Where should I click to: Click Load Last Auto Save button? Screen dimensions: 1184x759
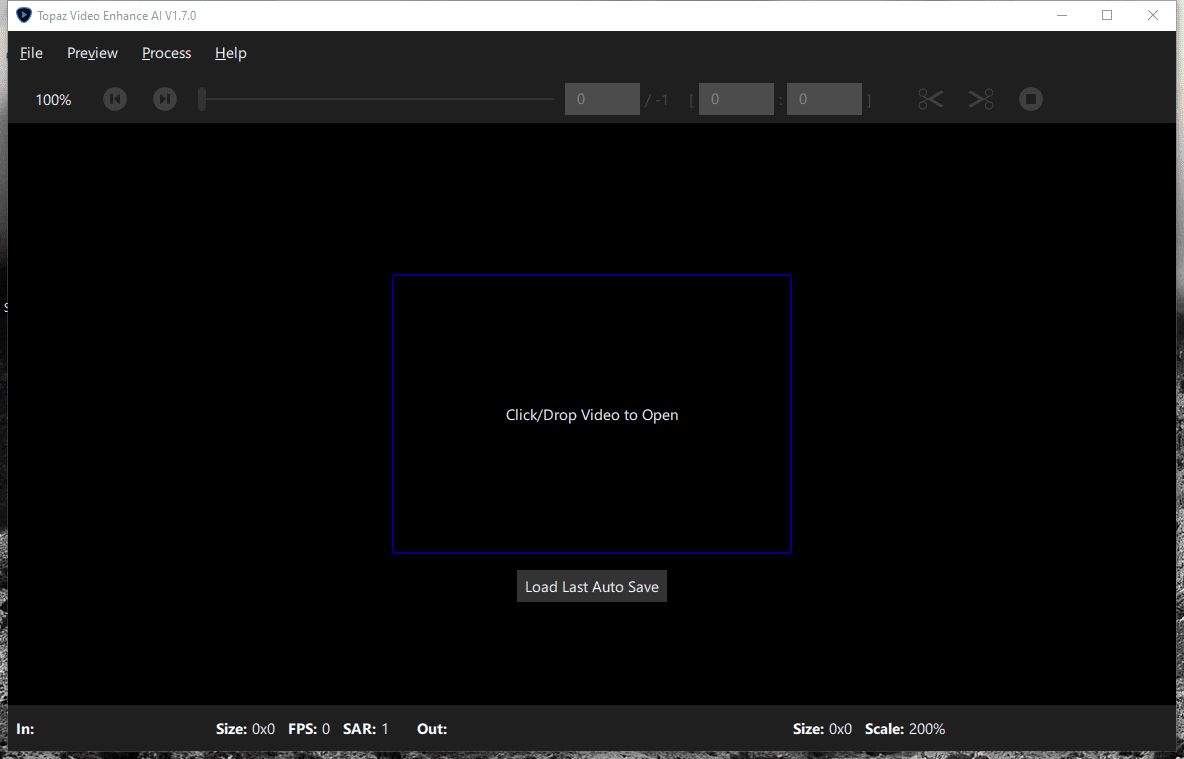pos(592,586)
